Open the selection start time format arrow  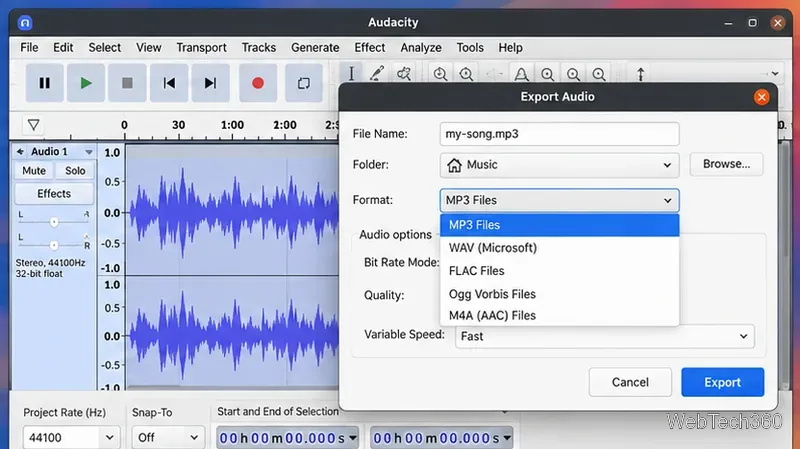coord(353,438)
